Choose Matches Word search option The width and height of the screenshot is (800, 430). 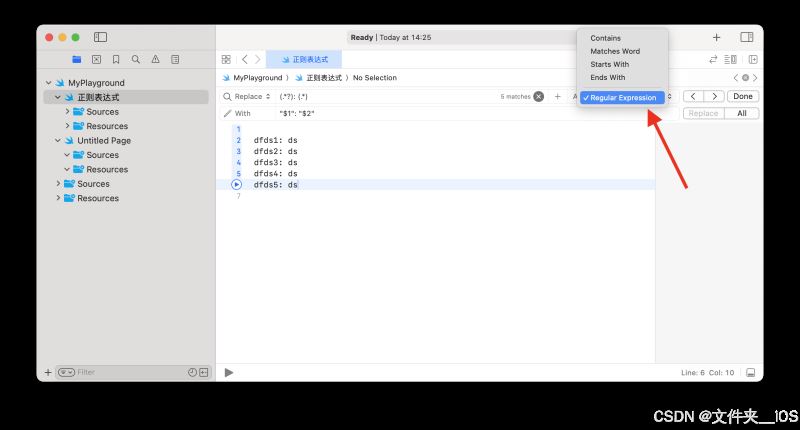pos(614,51)
